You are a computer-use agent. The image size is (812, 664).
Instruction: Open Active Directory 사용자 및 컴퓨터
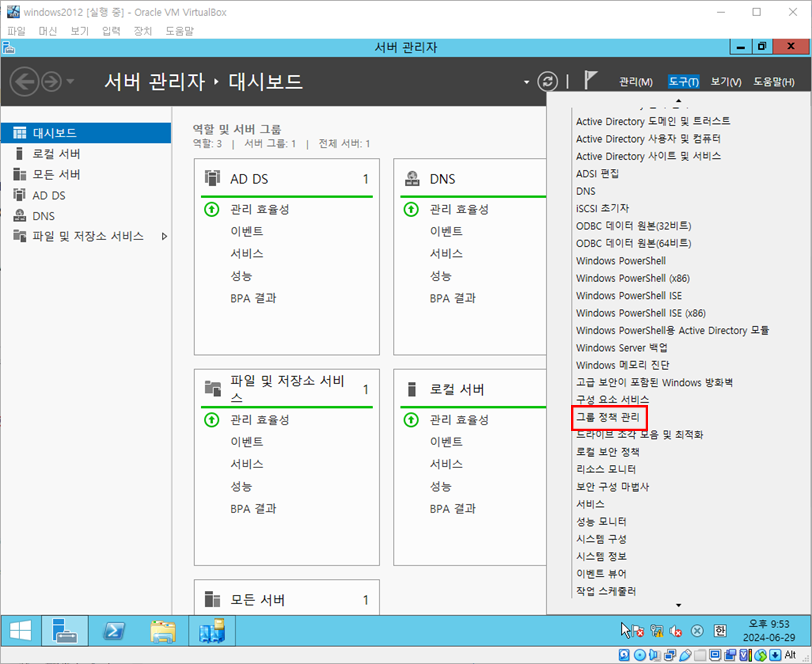pos(648,139)
